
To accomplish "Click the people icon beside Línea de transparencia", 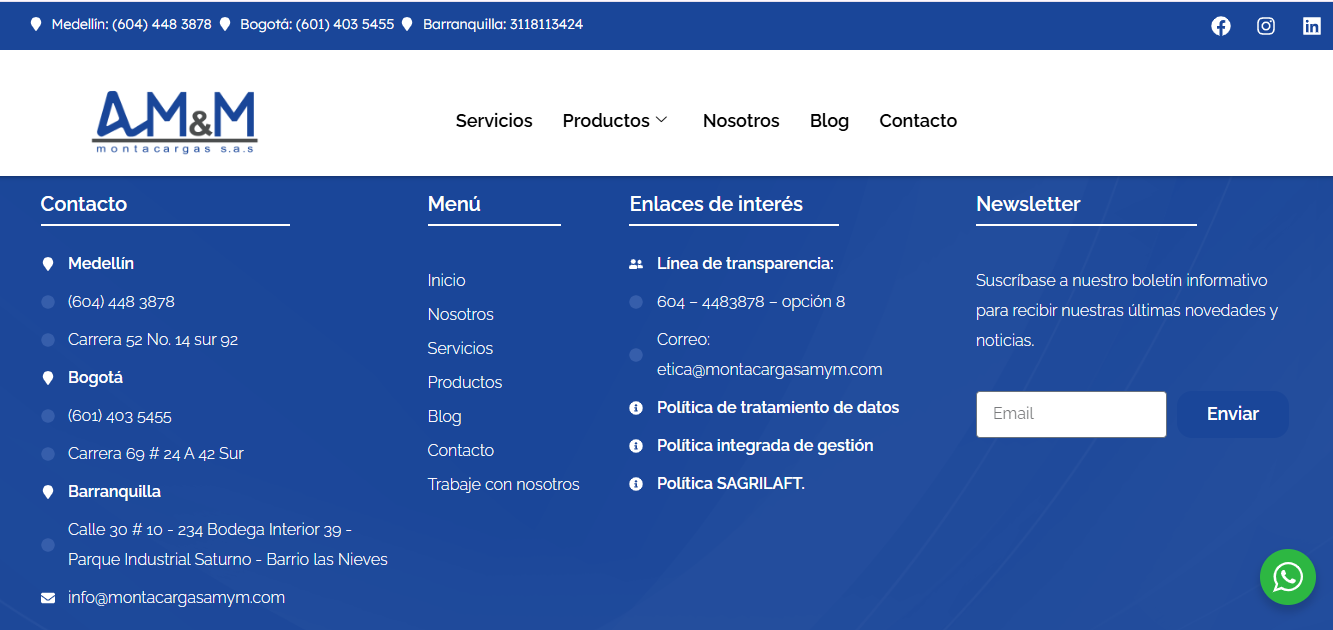I will click(635, 262).
